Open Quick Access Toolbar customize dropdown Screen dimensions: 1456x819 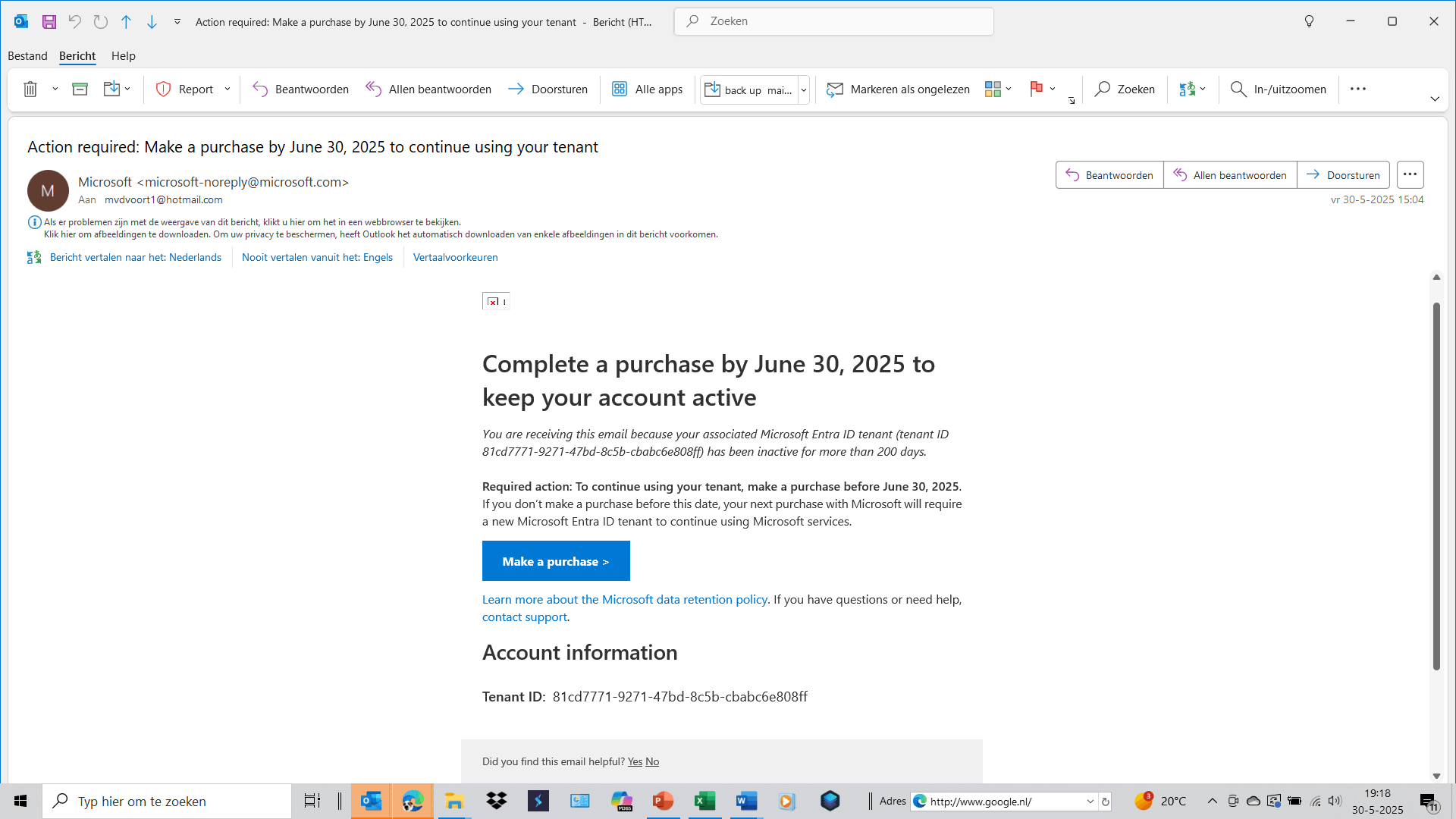coord(177,21)
